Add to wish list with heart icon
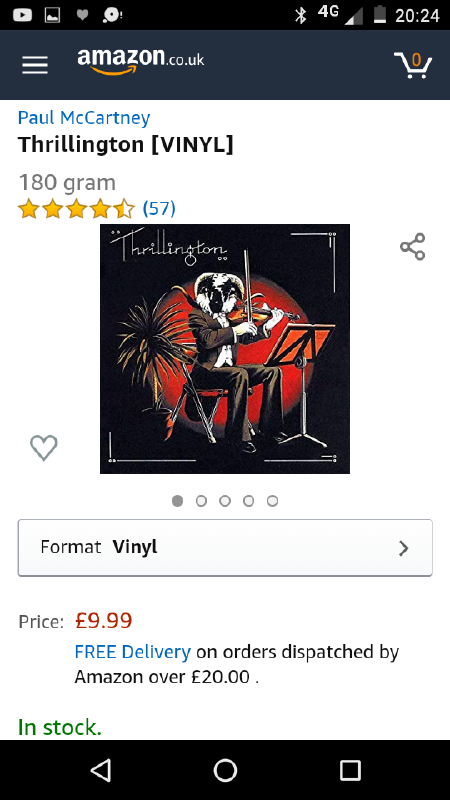 44,448
